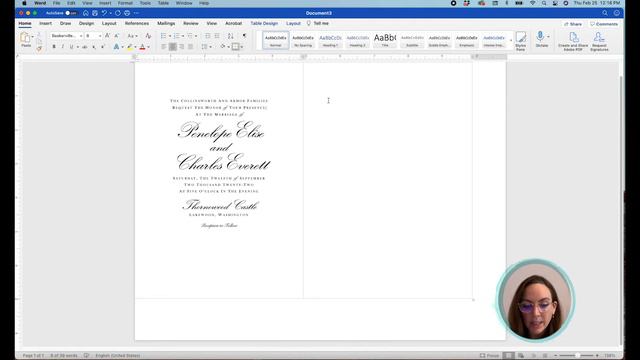This screenshot has height=360, width=640.
Task: Click the zoom slider in status bar
Action: [577, 356]
